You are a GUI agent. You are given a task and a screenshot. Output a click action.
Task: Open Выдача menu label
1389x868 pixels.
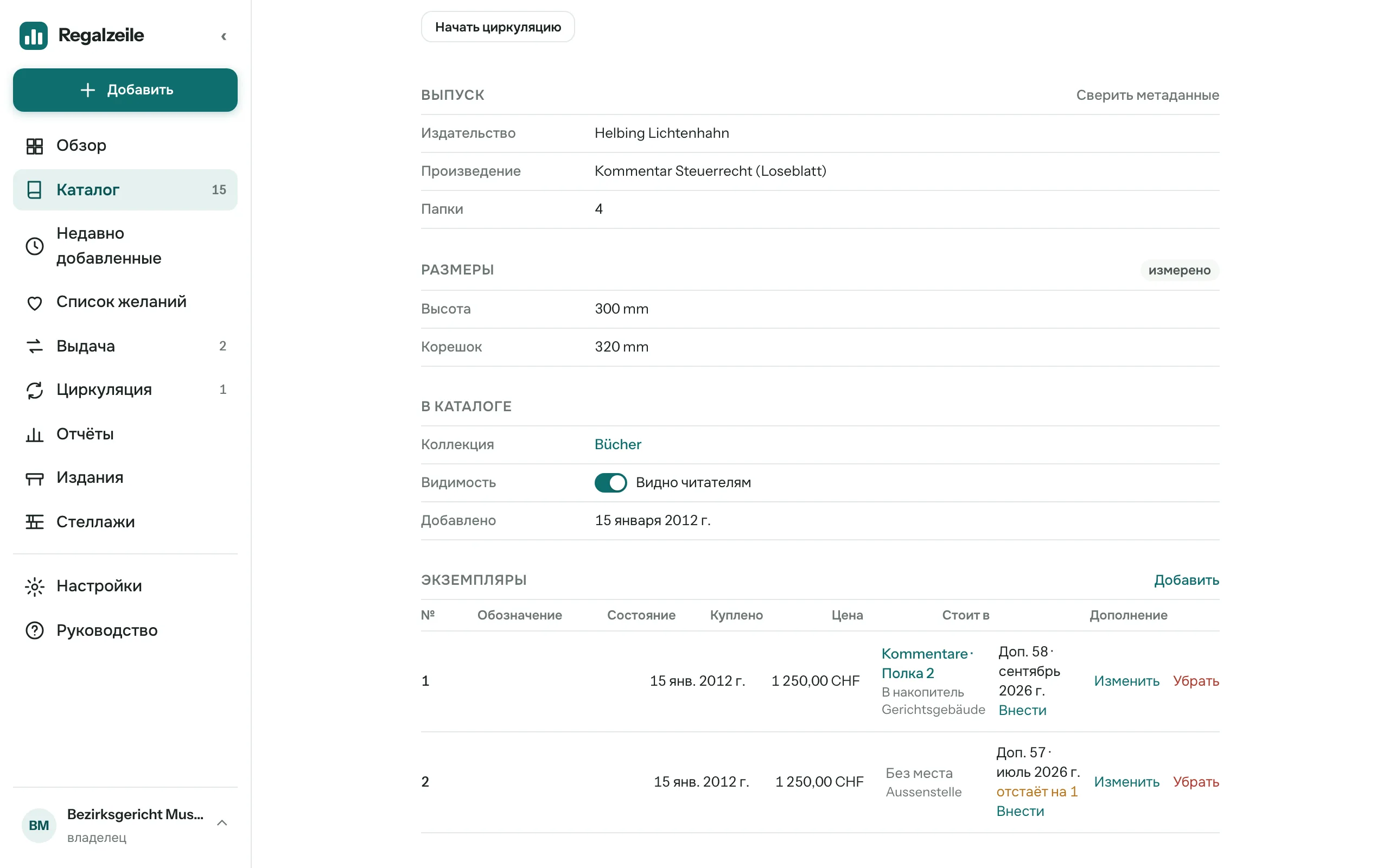pos(86,346)
